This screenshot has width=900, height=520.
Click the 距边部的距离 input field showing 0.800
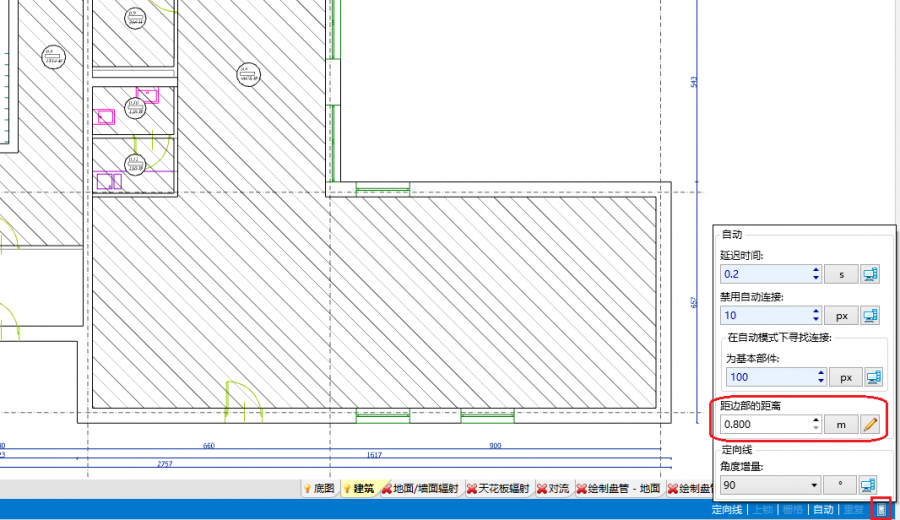765,425
